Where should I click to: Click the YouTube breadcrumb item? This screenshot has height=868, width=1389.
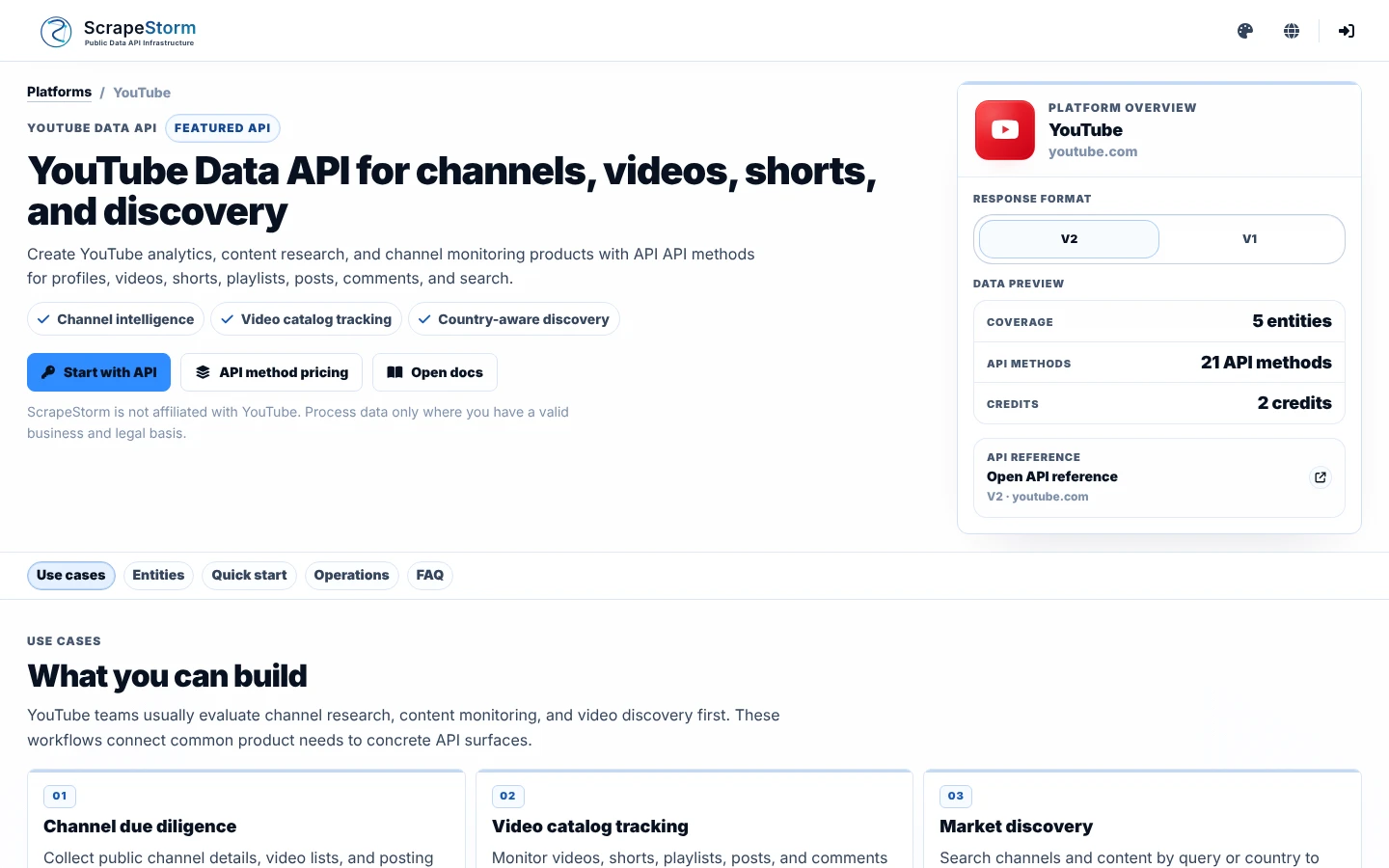142,93
